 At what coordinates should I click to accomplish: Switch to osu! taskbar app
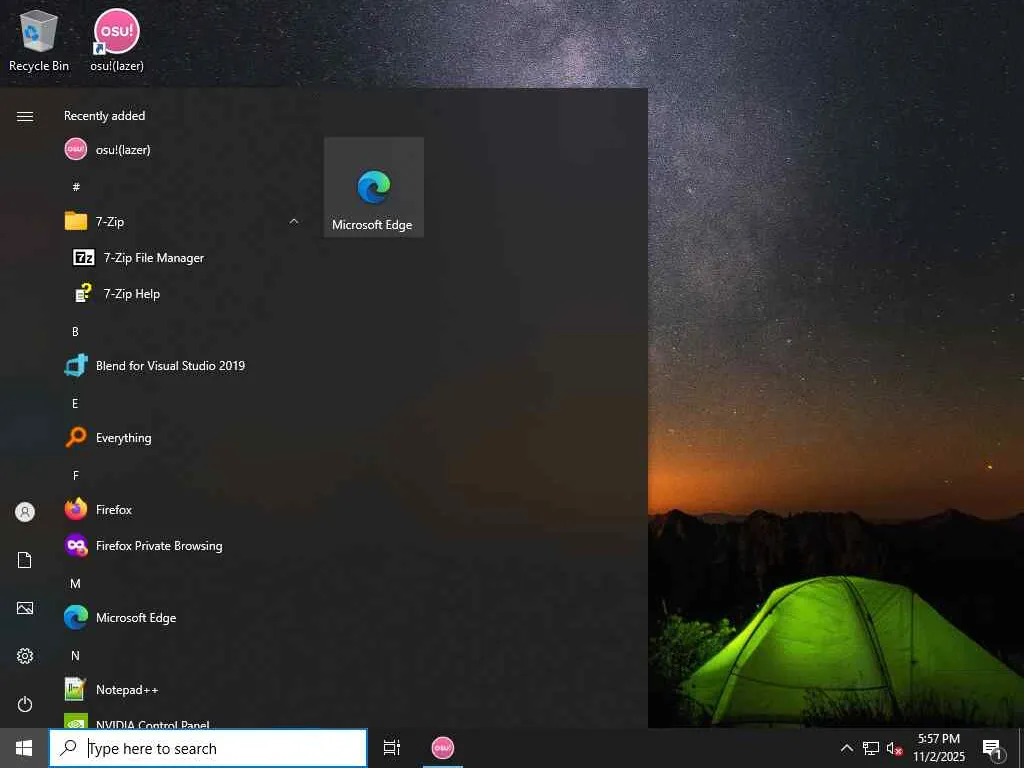coord(443,748)
